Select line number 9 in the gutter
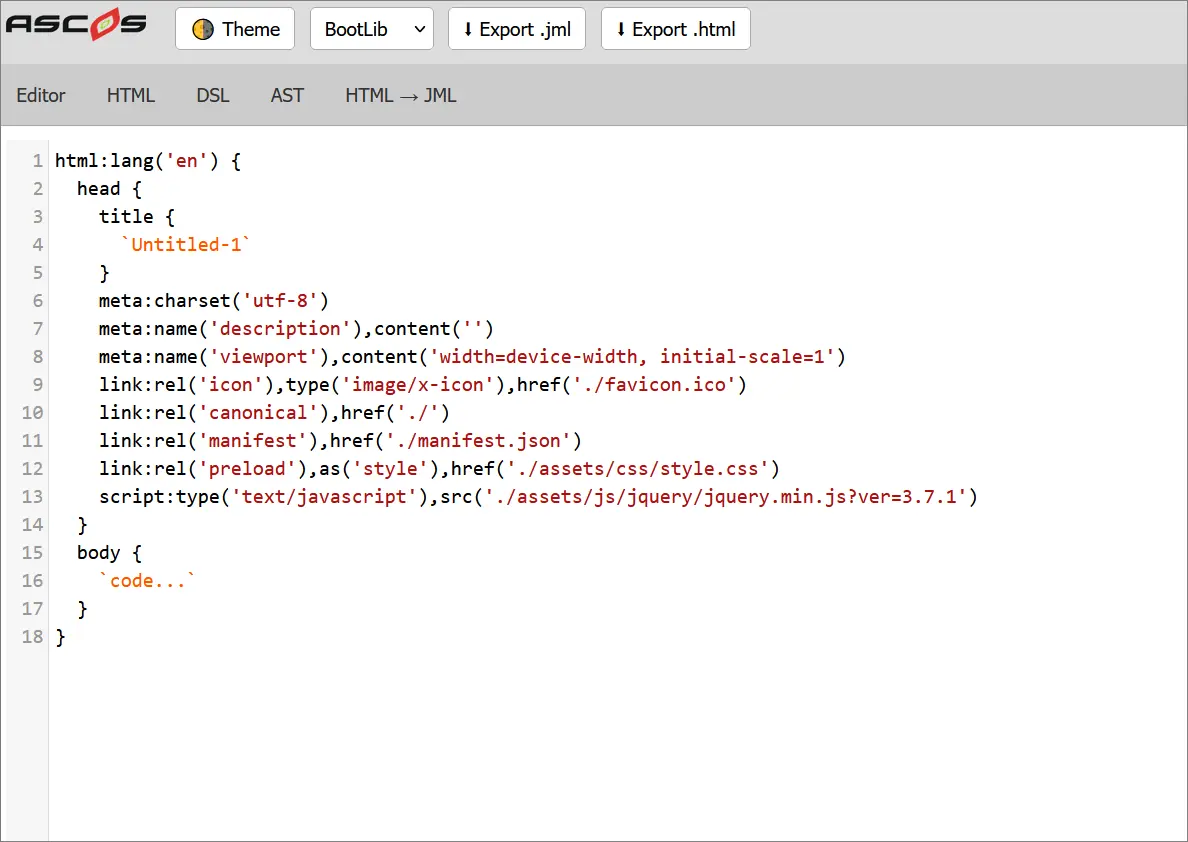This screenshot has width=1188, height=842. point(37,384)
